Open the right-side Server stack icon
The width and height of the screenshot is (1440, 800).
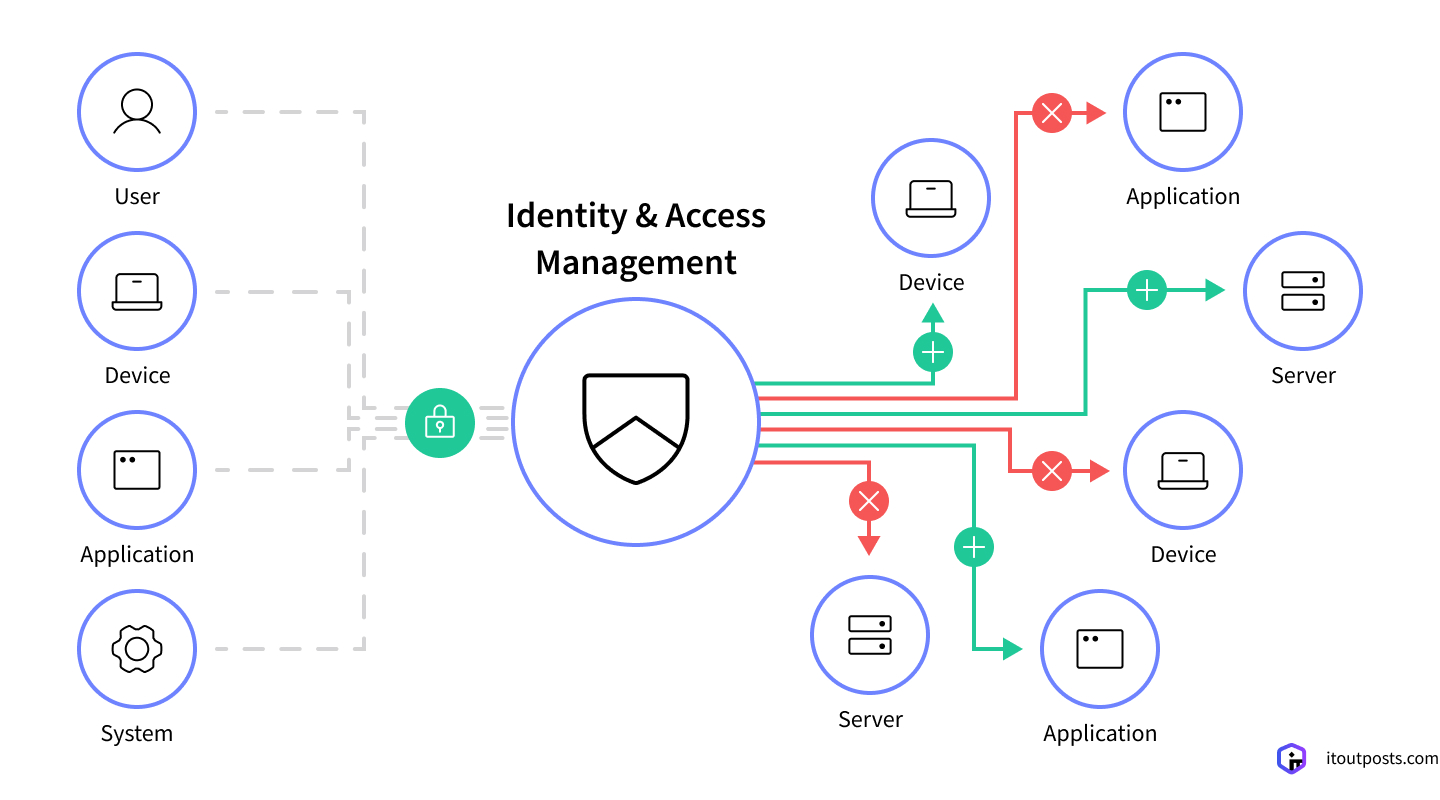pos(1302,290)
